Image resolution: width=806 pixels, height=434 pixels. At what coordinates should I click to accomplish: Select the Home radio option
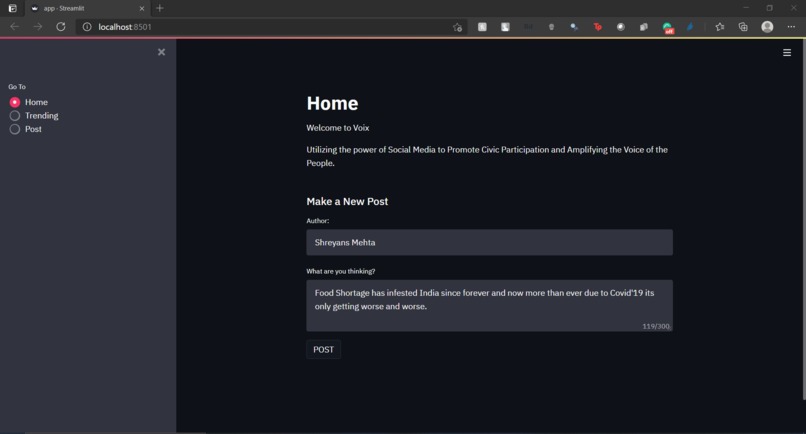pos(29,102)
